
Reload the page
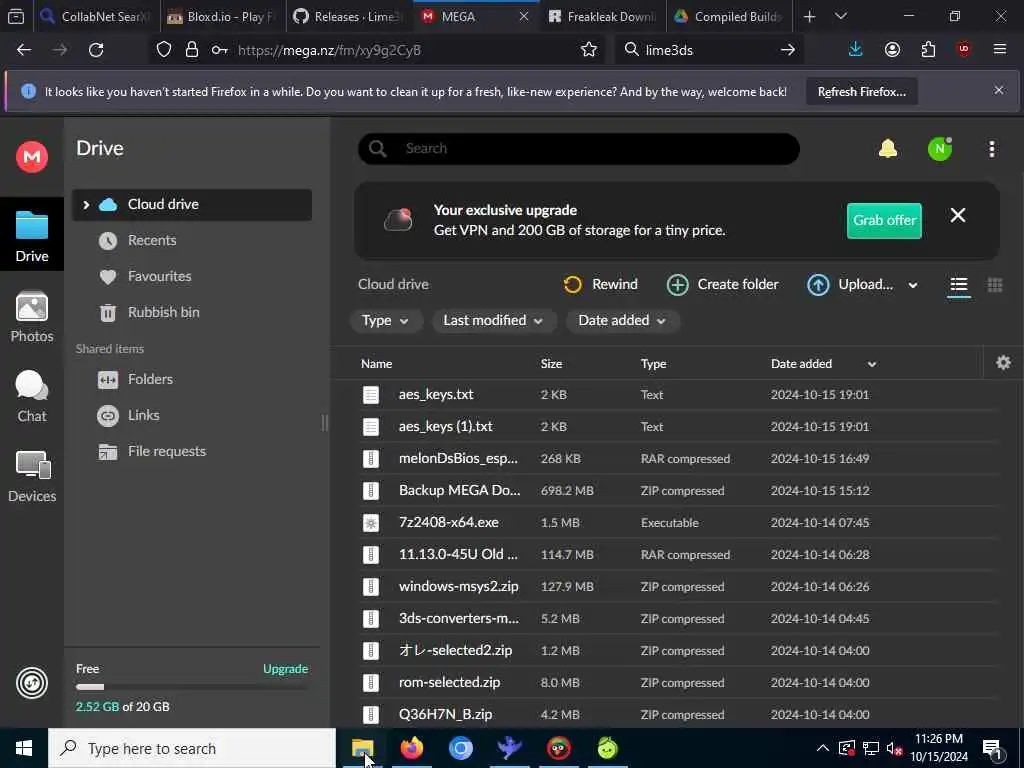coord(96,50)
